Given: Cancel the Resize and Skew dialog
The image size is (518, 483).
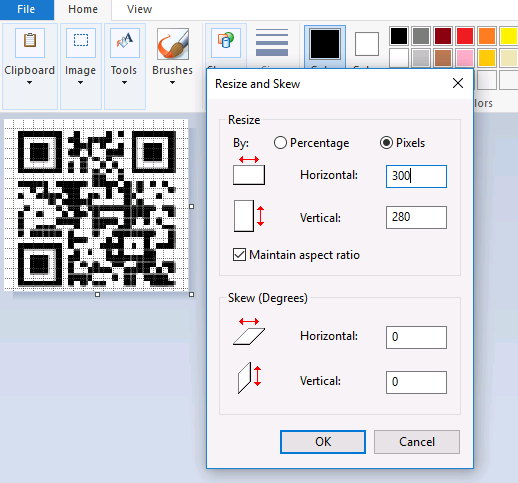Looking at the screenshot, I should click(x=417, y=442).
